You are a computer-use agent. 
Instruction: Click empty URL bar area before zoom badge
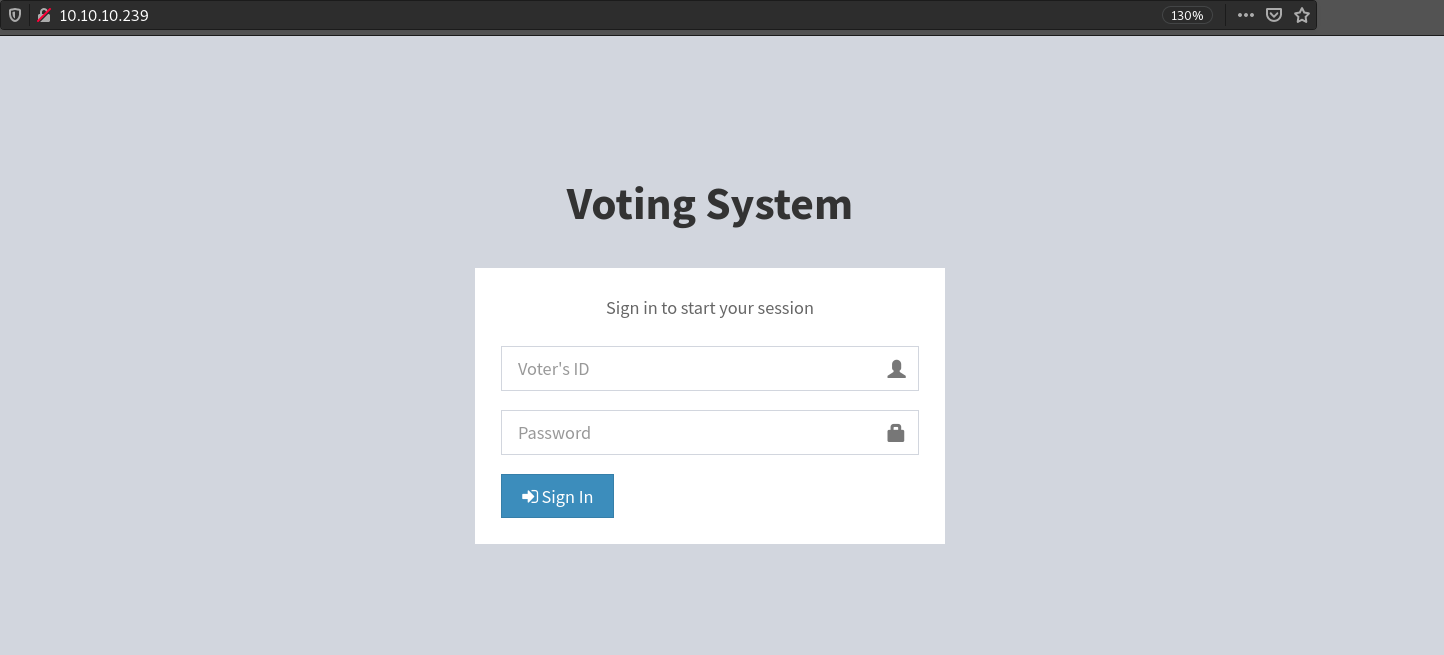[x=650, y=15]
